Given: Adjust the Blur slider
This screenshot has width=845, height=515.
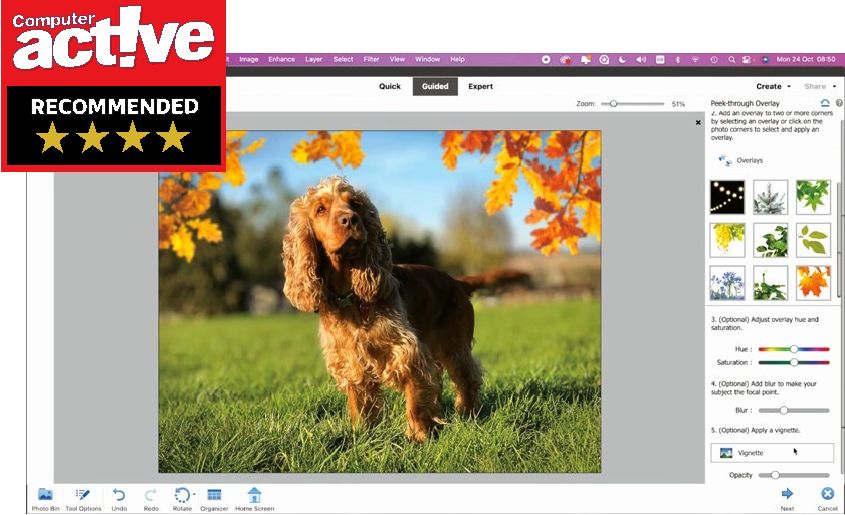Looking at the screenshot, I should click(x=794, y=410).
